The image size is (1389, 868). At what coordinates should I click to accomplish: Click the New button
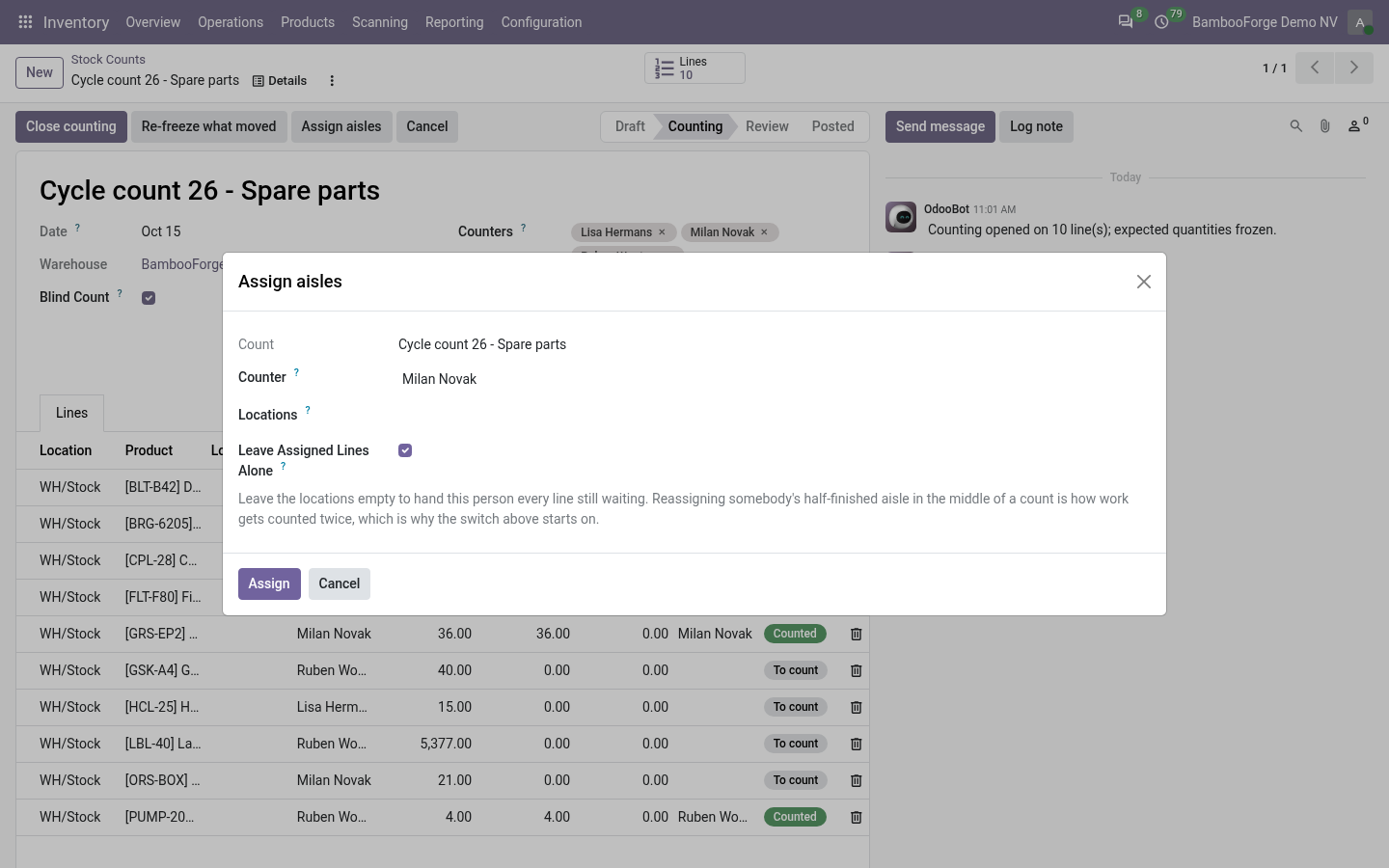(x=40, y=72)
